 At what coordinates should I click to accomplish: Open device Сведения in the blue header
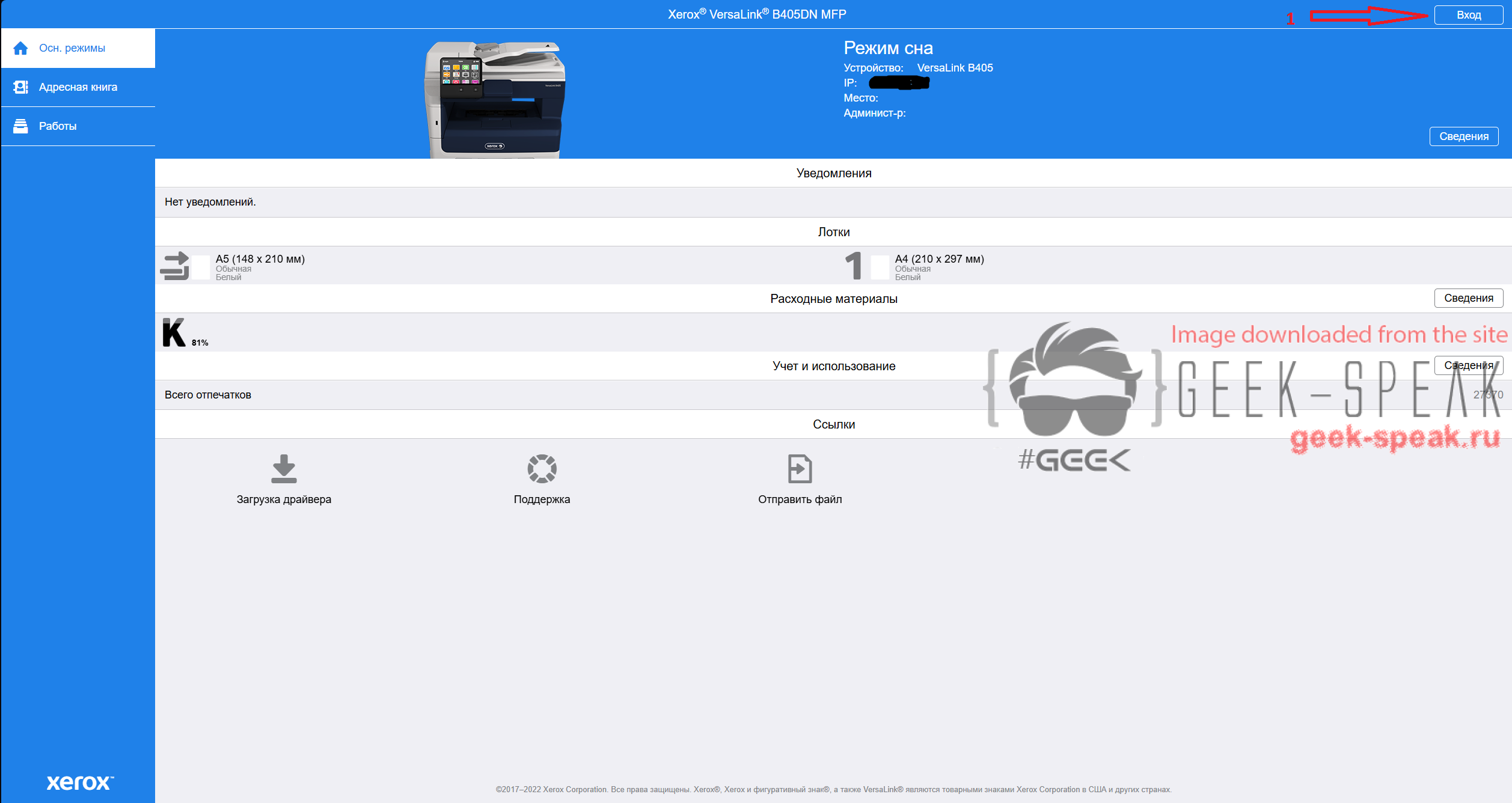1463,136
